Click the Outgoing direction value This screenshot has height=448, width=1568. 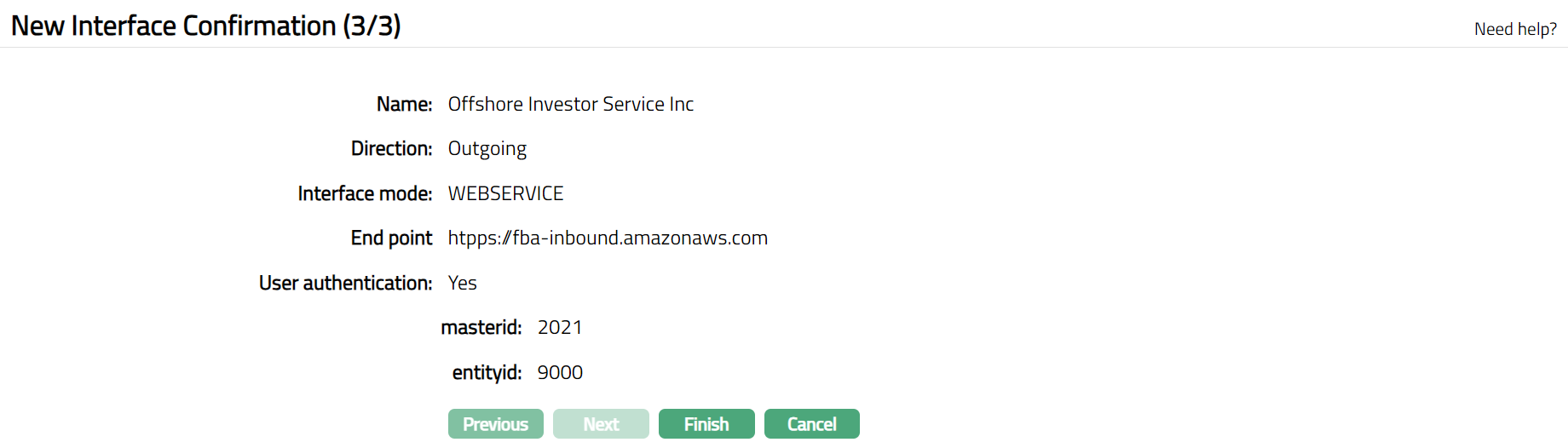click(487, 148)
